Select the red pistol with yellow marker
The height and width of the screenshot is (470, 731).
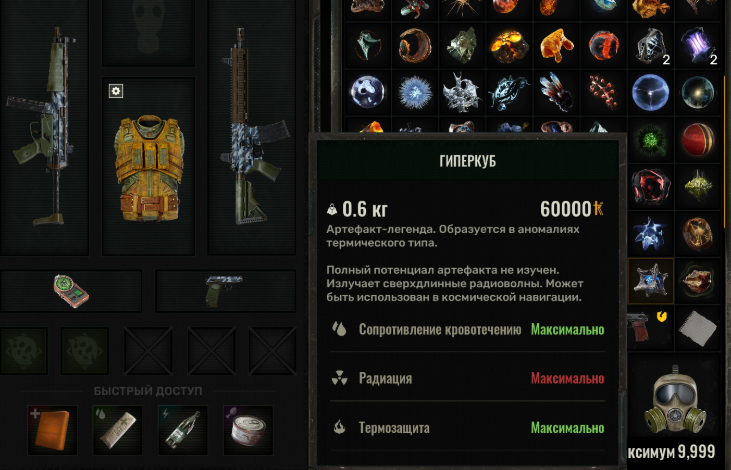(x=651, y=328)
